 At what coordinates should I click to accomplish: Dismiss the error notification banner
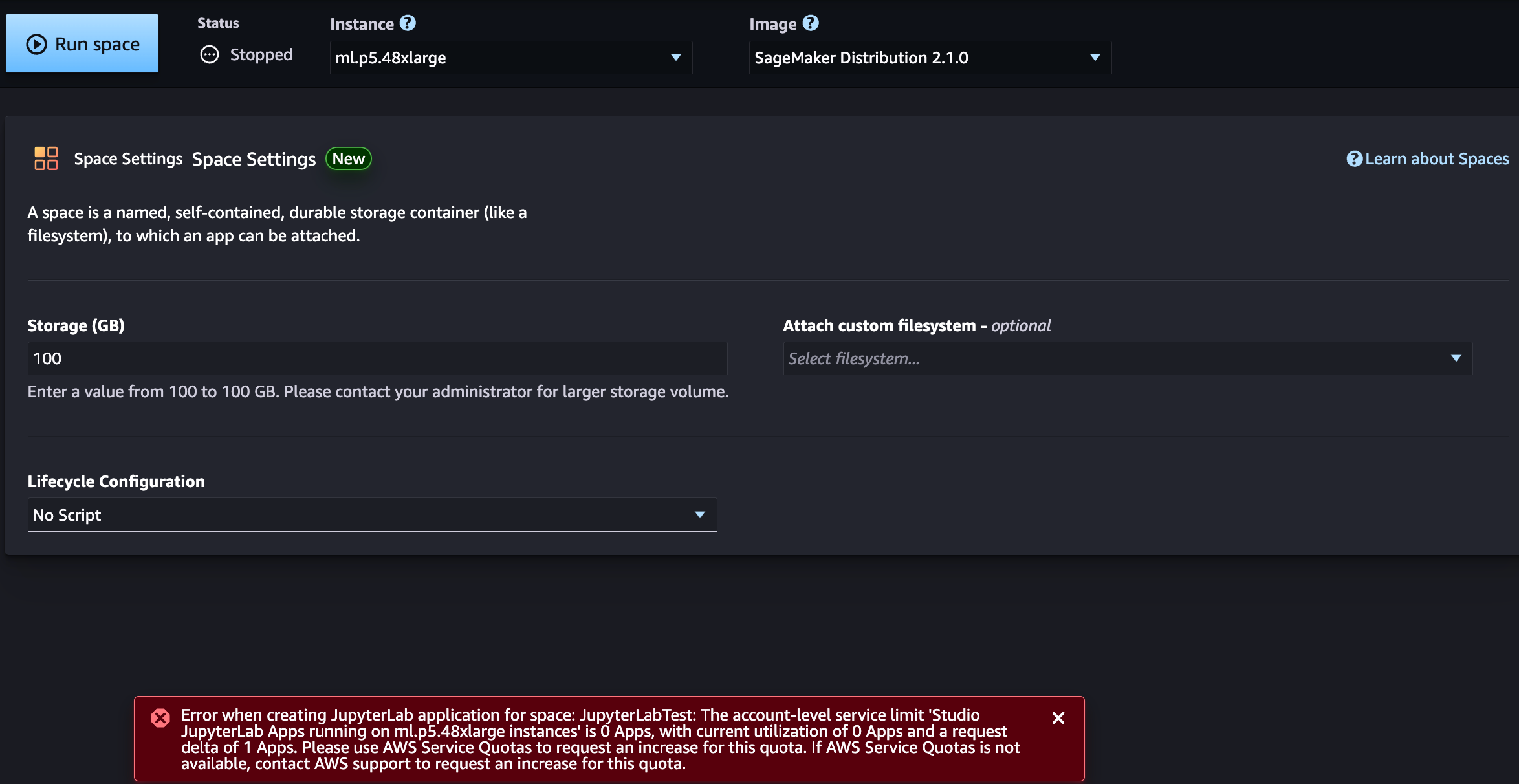[x=1058, y=718]
